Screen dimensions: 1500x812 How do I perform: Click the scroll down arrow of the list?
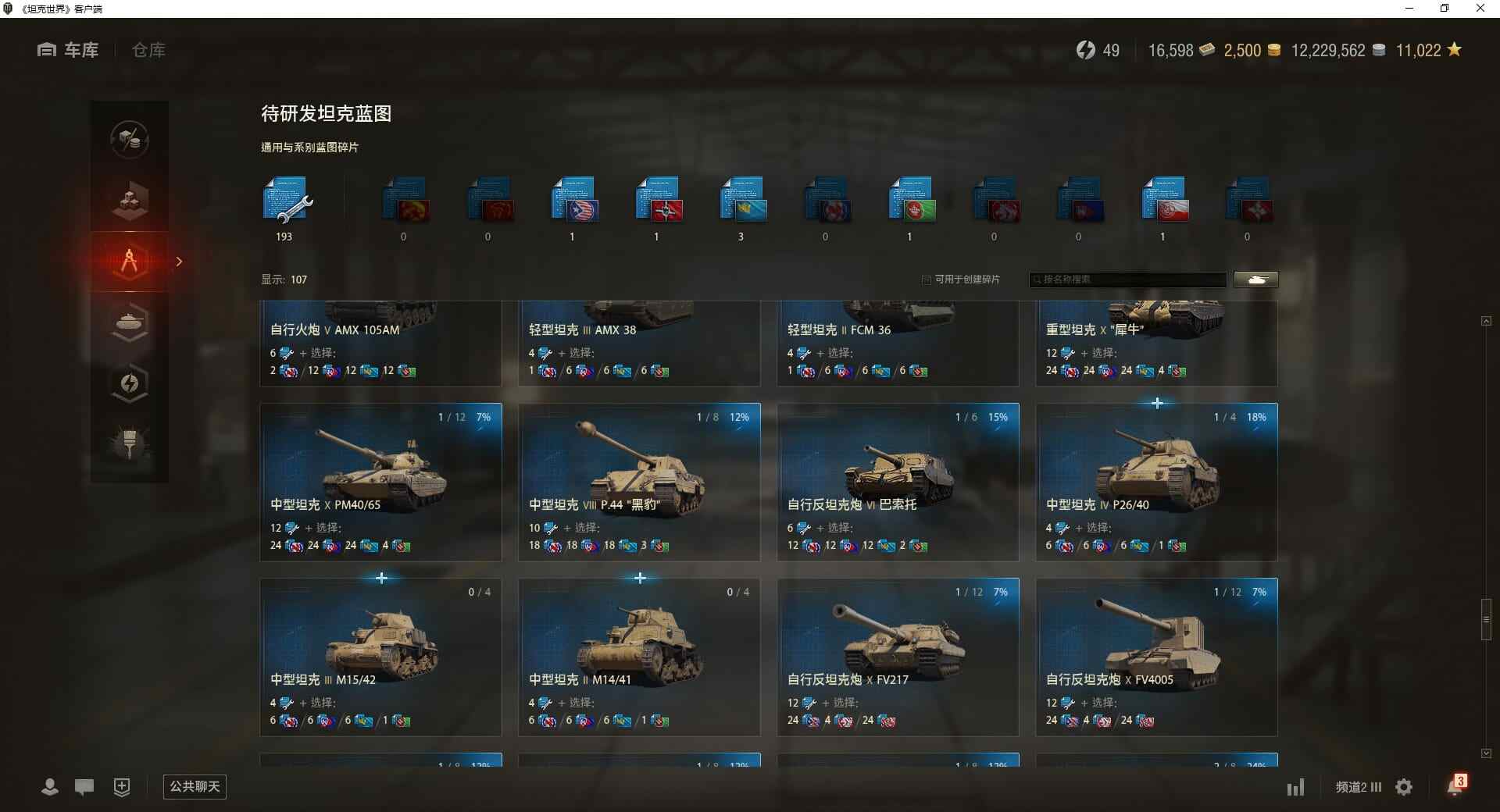point(1486,753)
